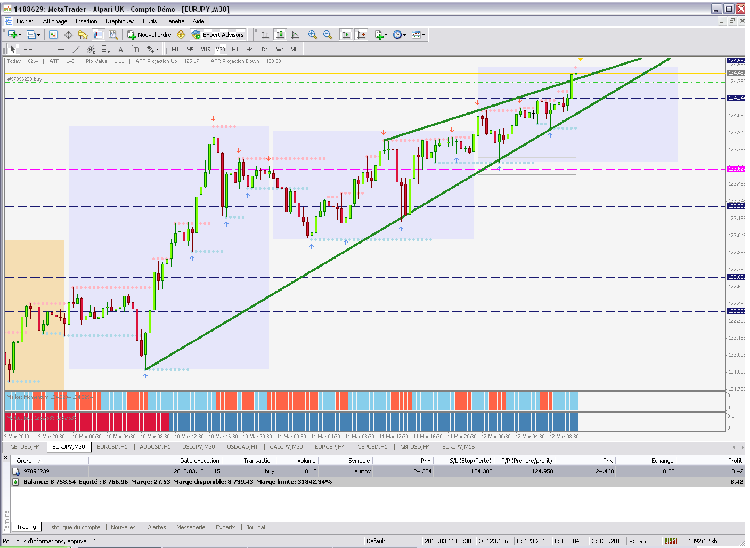Switch to the M1 timeframe

[175, 49]
